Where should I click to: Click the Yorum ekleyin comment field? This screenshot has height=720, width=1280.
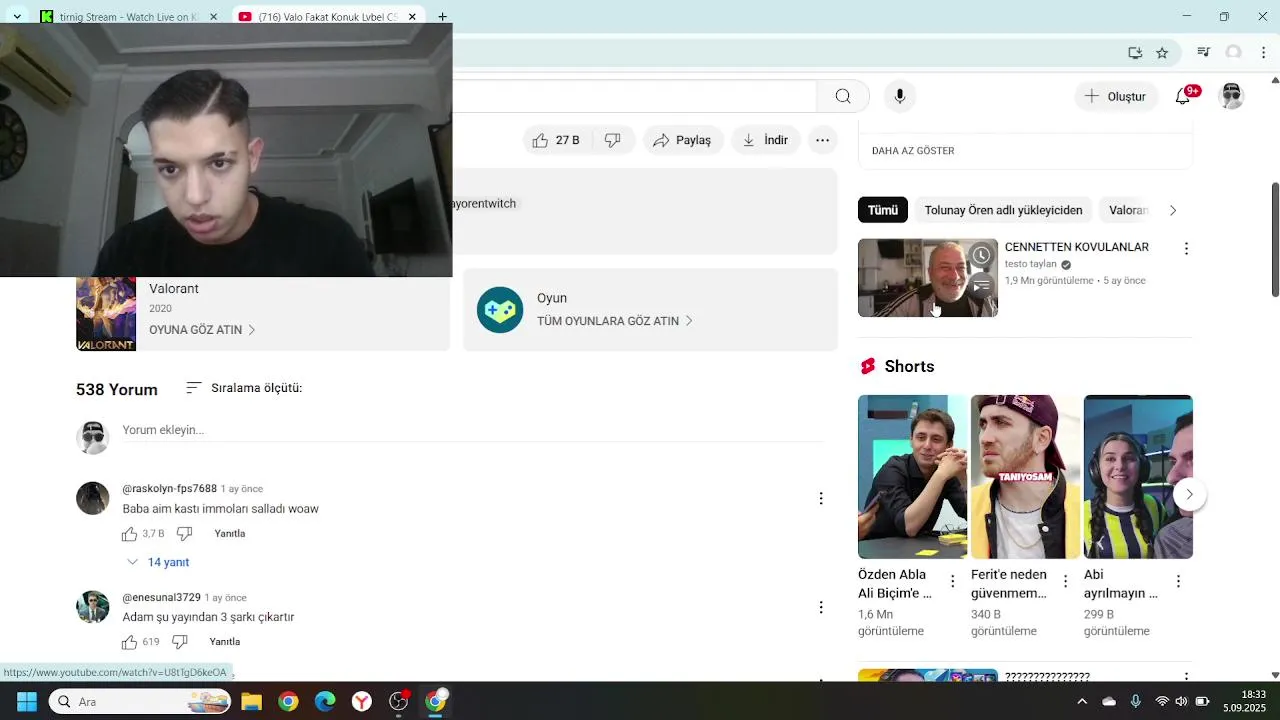click(472, 430)
